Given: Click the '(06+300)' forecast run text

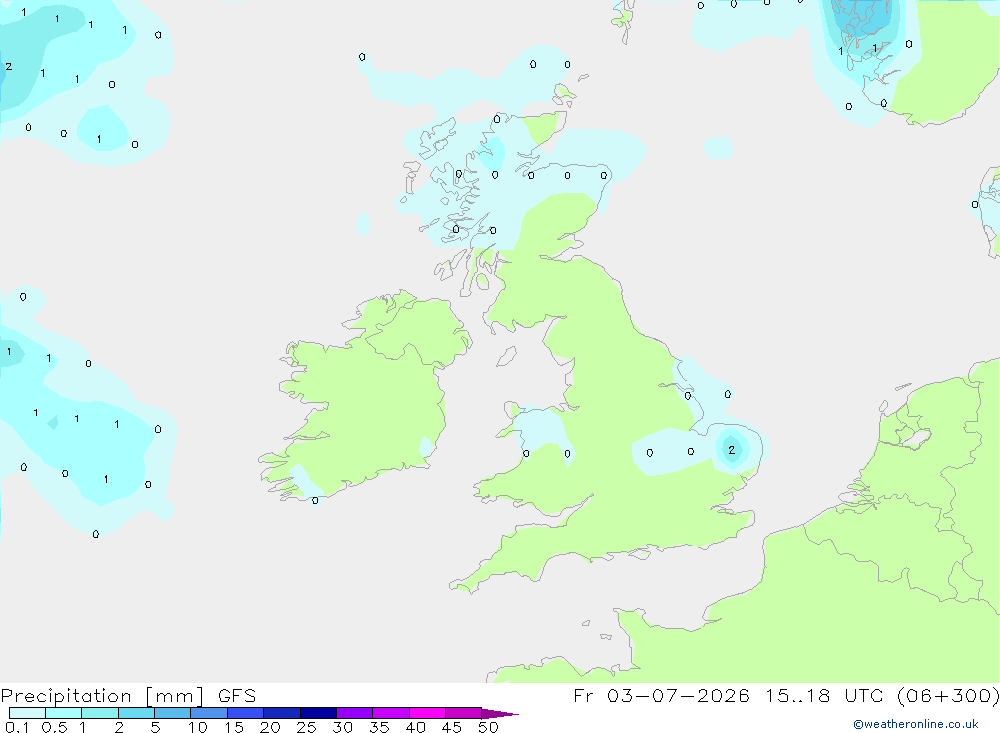Looking at the screenshot, I should tap(948, 695).
